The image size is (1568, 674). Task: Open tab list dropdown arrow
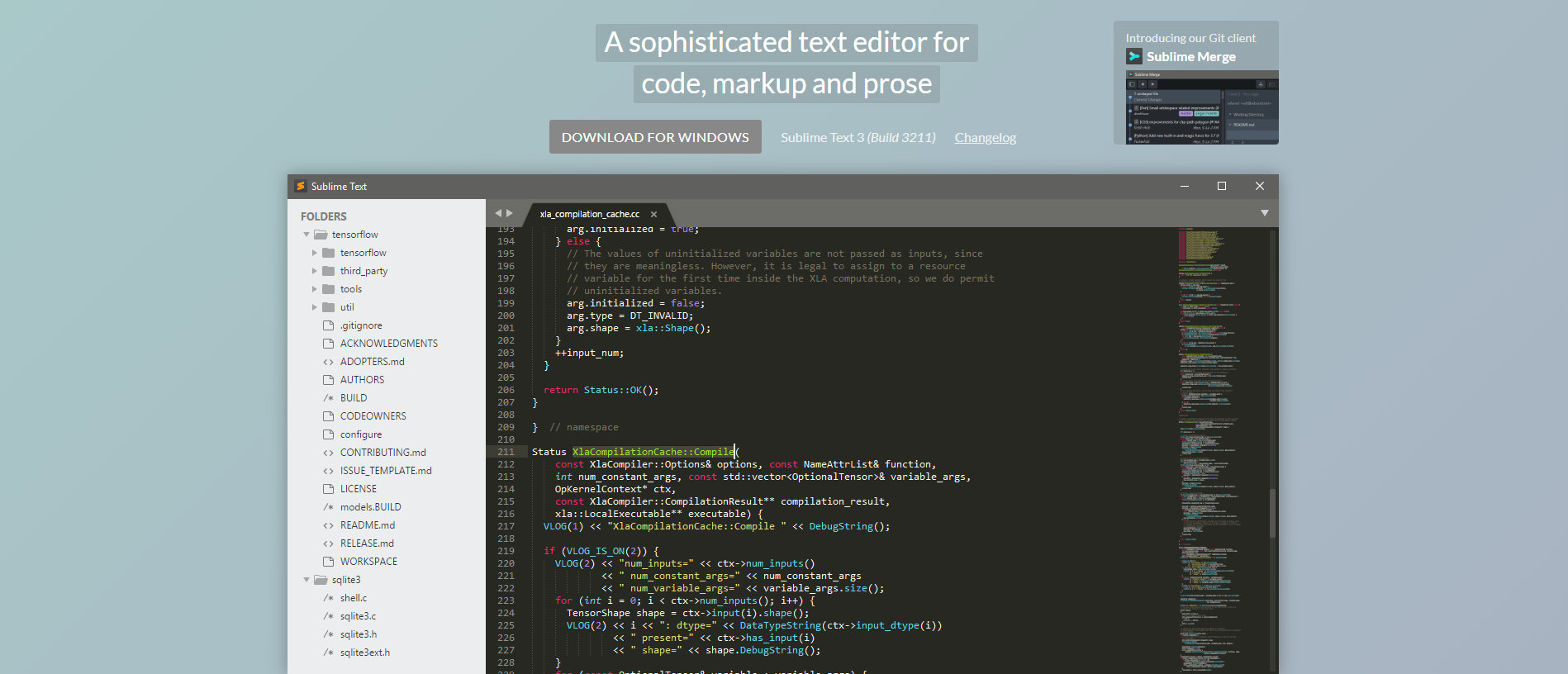(1264, 213)
